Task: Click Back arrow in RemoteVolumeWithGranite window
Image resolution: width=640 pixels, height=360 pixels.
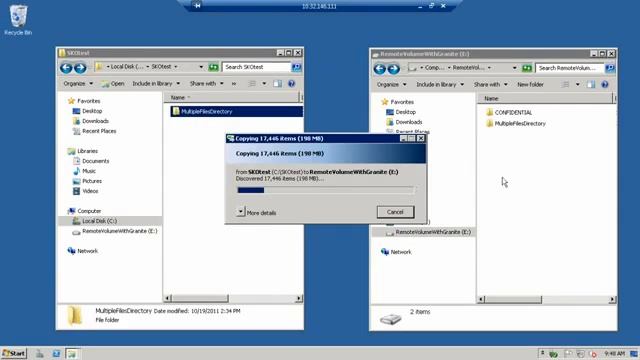Action: pos(380,69)
